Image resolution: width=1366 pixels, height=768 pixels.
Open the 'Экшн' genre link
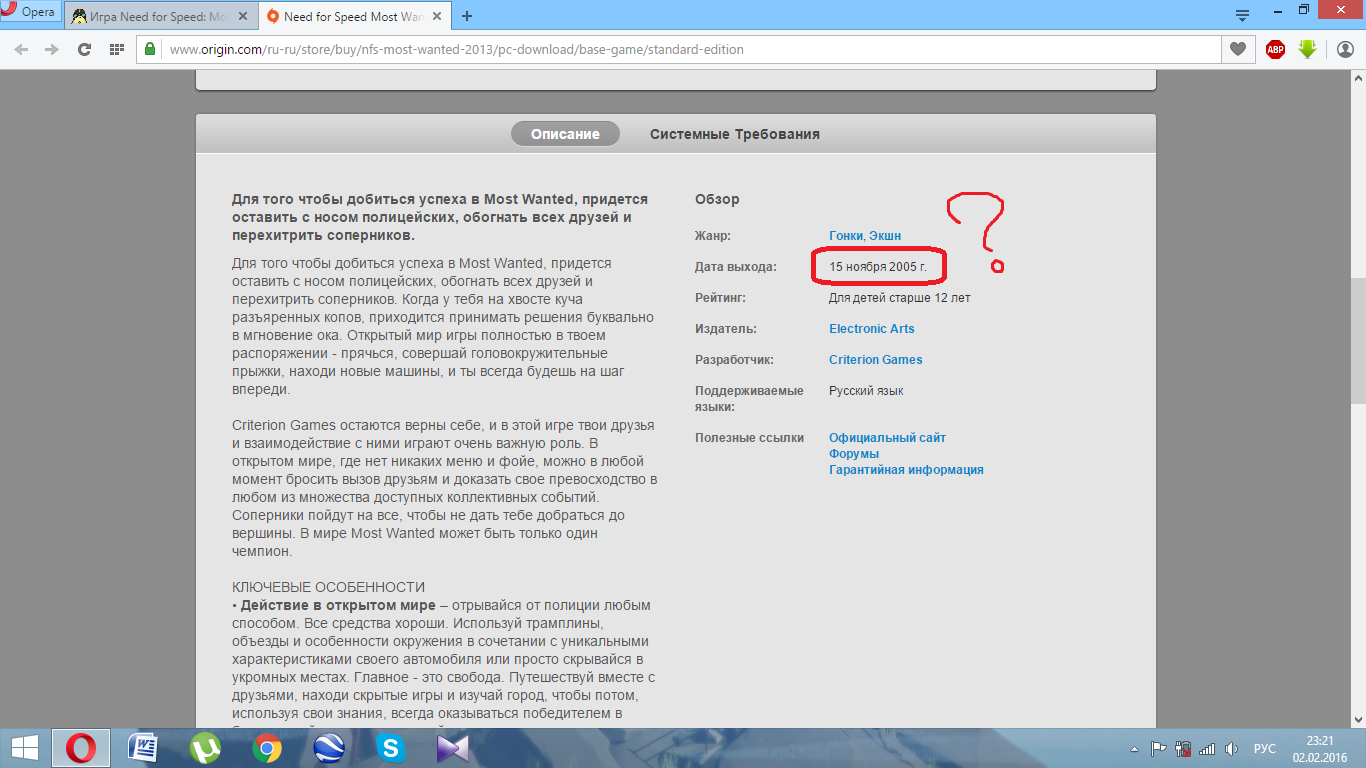(x=885, y=236)
